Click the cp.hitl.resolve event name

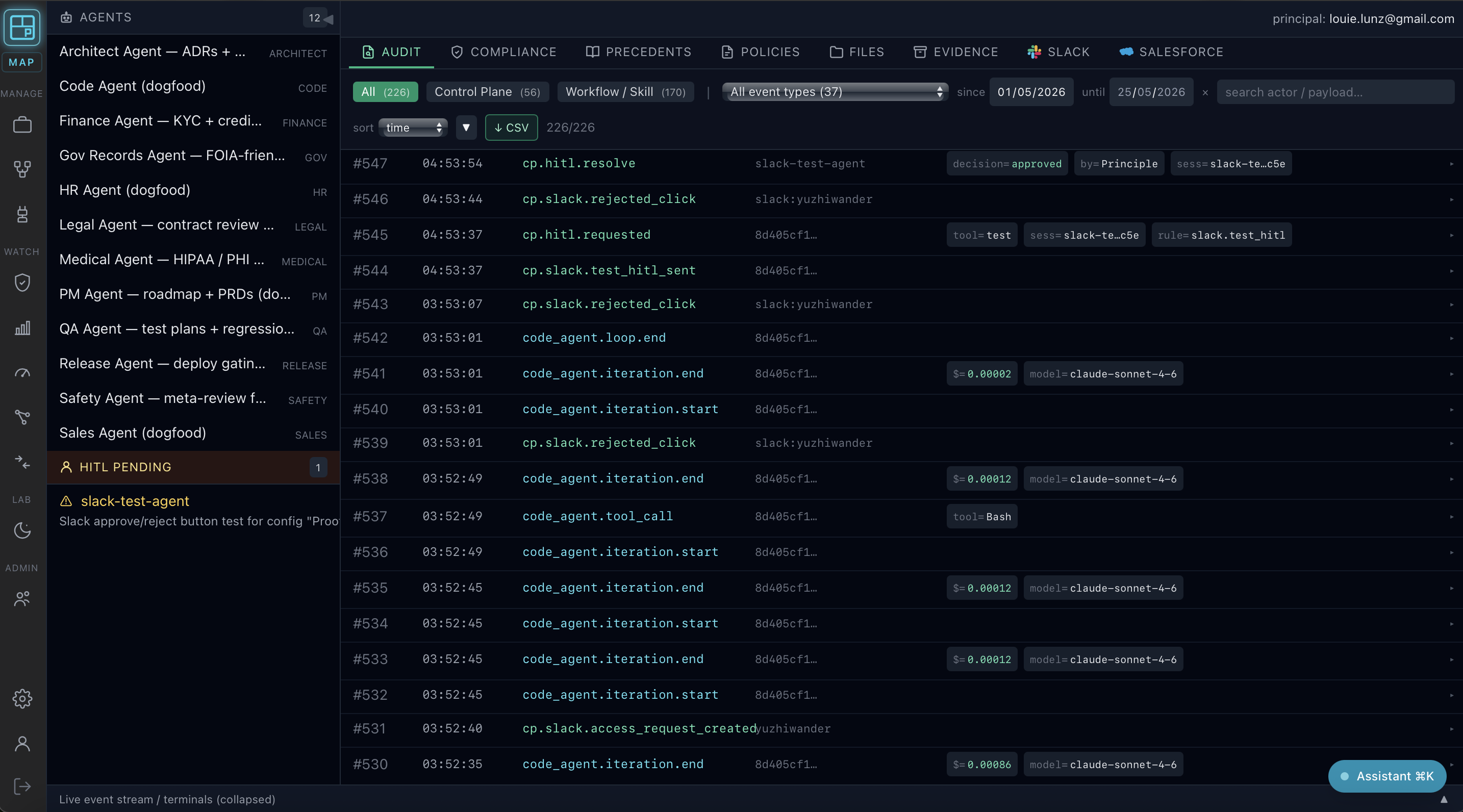(579, 164)
